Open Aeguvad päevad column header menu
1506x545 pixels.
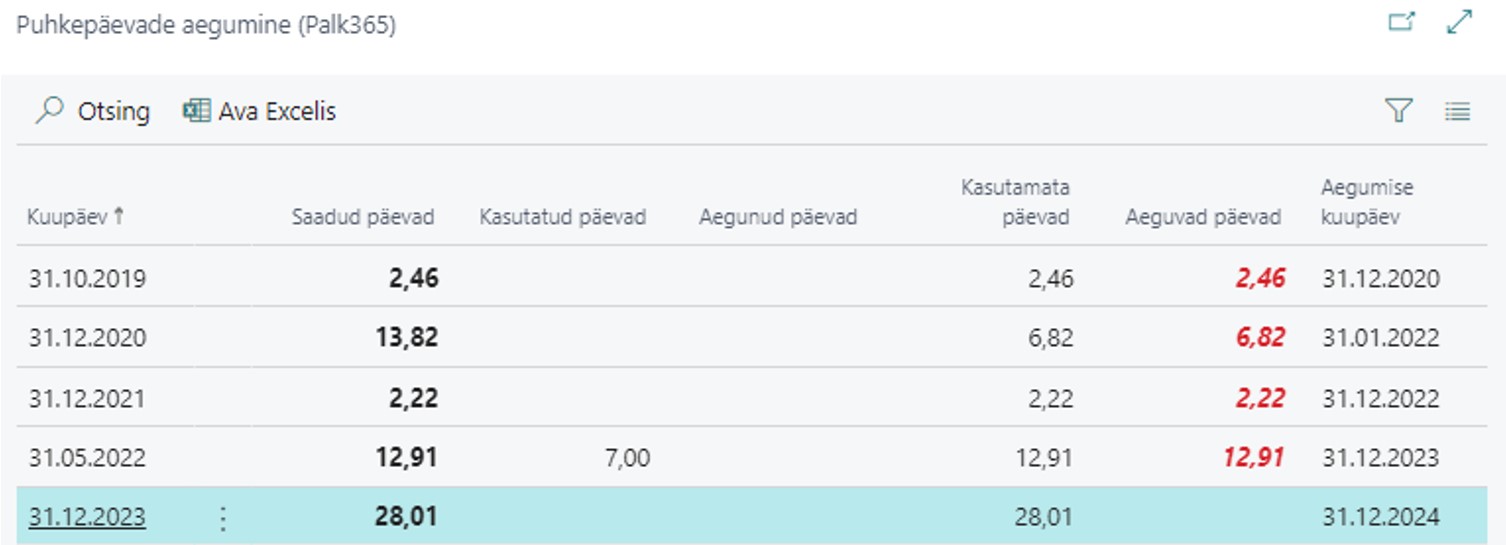(1203, 217)
